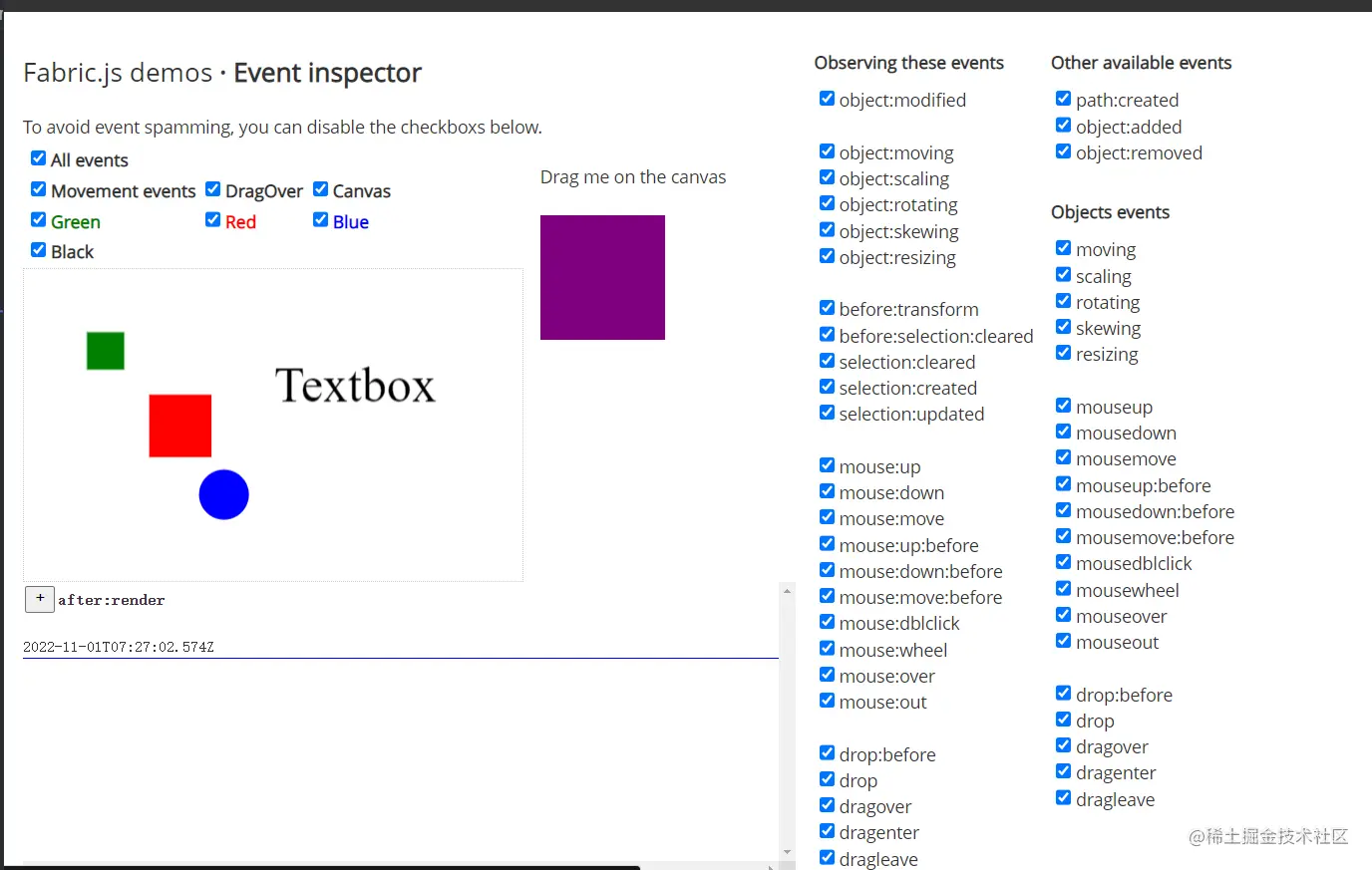Disable plain 'resizing' under Objects events
Viewport: 1372px width, 870px height.
[x=1063, y=353]
